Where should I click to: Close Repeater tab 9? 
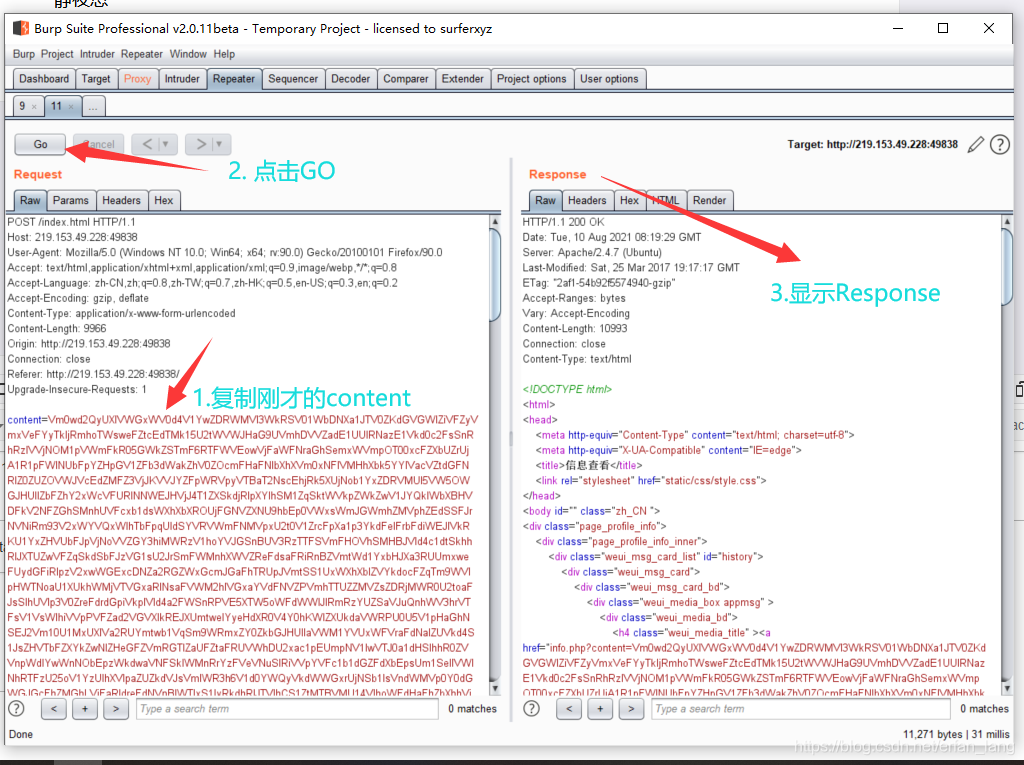(34, 106)
